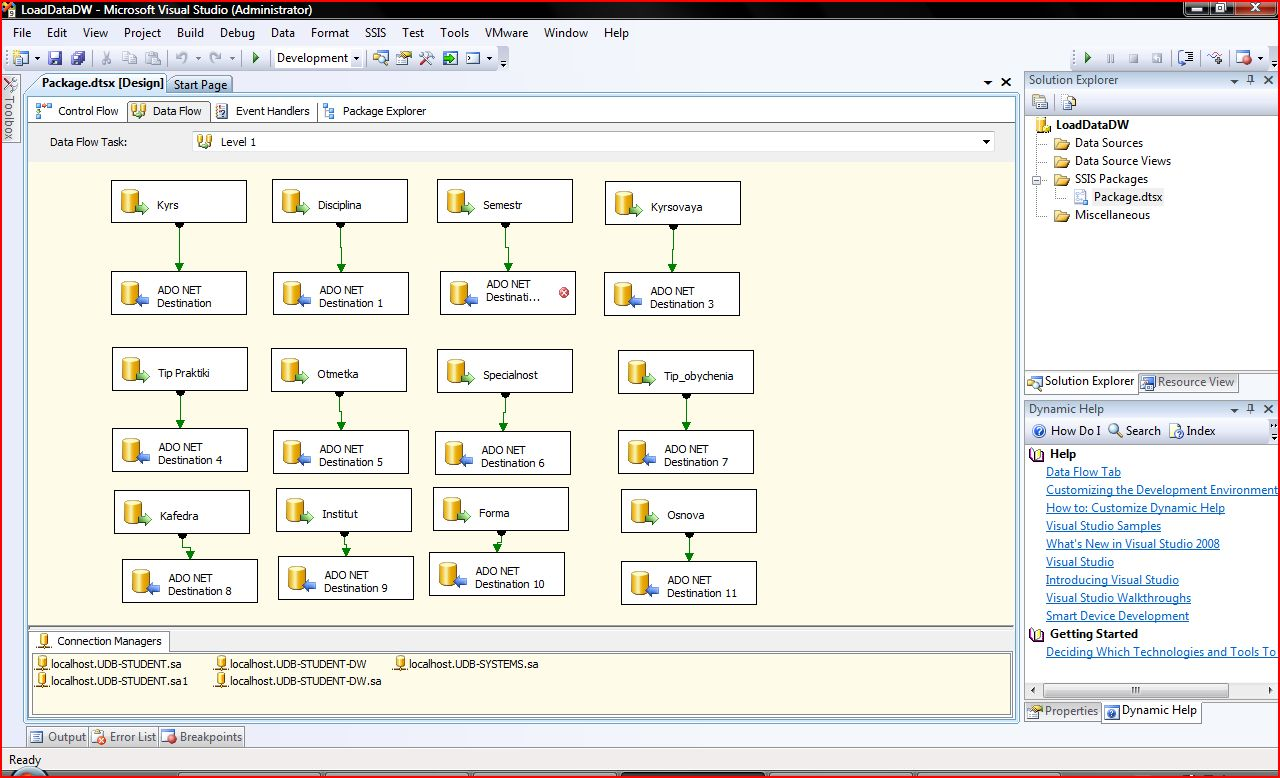Switch to the Properties tab

(x=1063, y=711)
